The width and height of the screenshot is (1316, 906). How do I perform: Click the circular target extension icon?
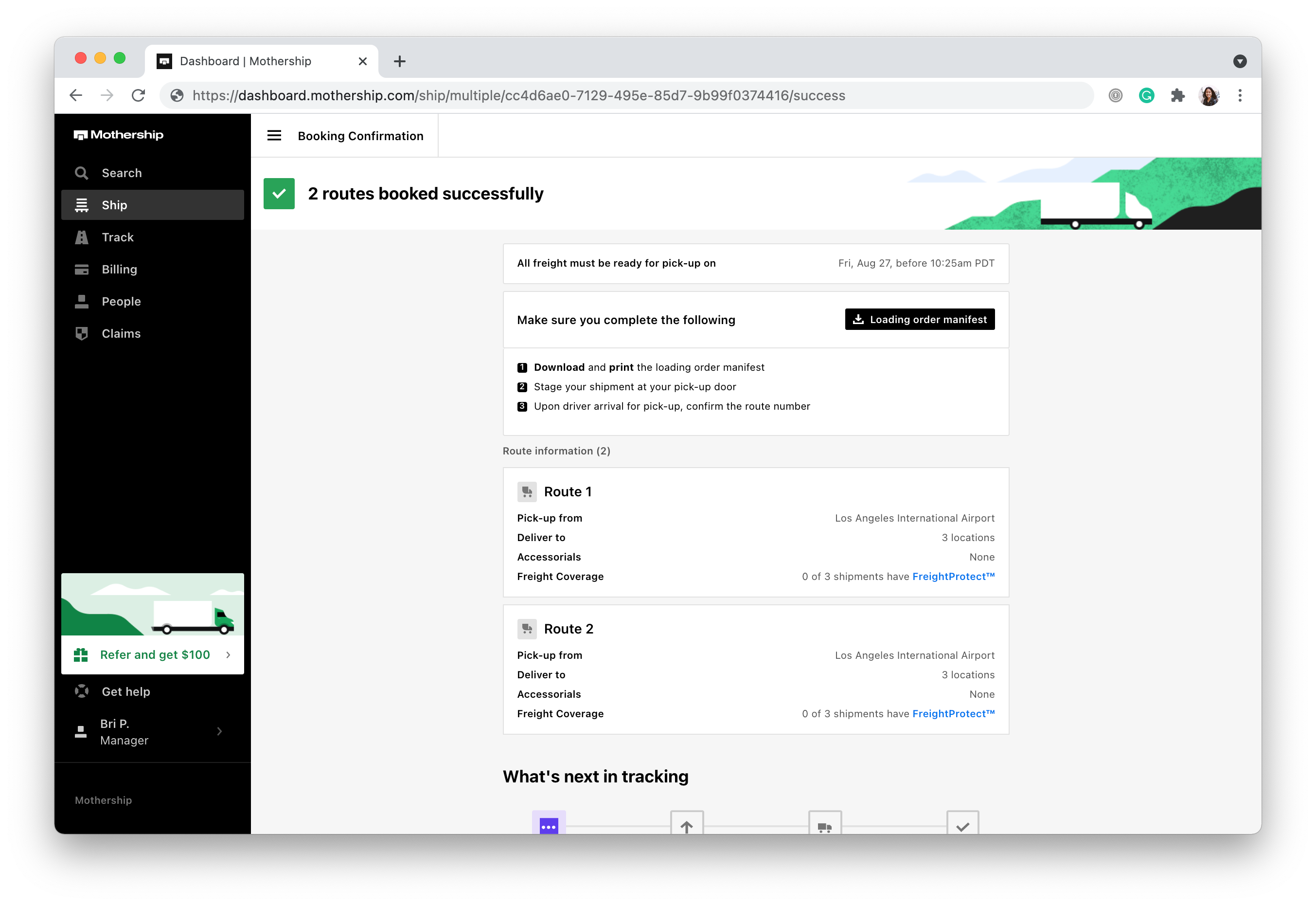point(1115,95)
